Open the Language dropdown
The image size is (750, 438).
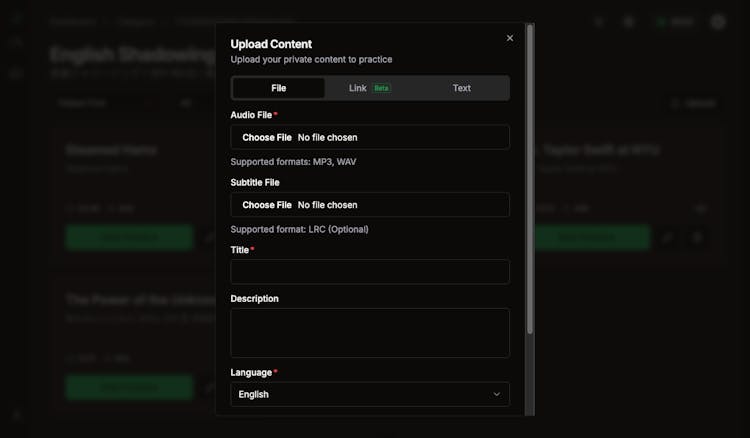(370, 394)
